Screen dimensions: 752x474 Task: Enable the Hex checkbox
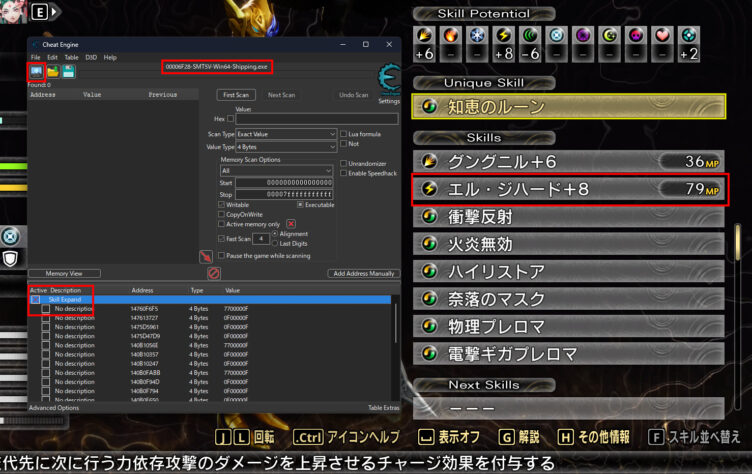230,119
